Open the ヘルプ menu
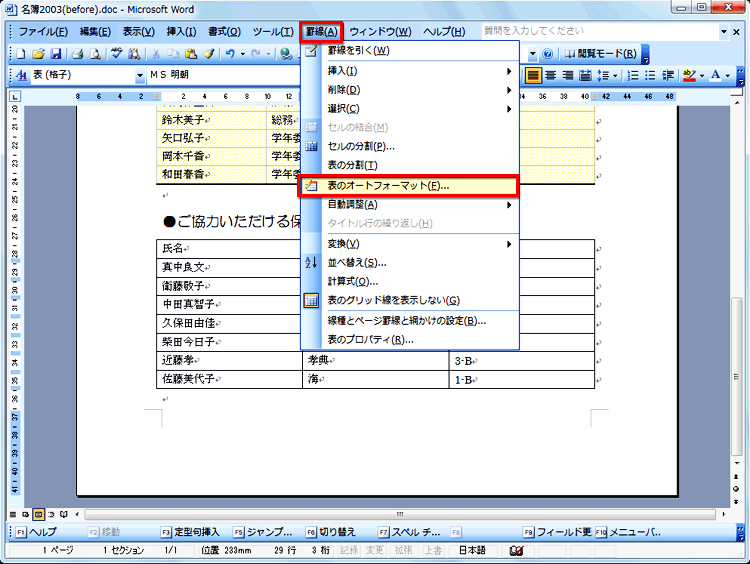Screen dimensions: 750x564 coord(444,32)
